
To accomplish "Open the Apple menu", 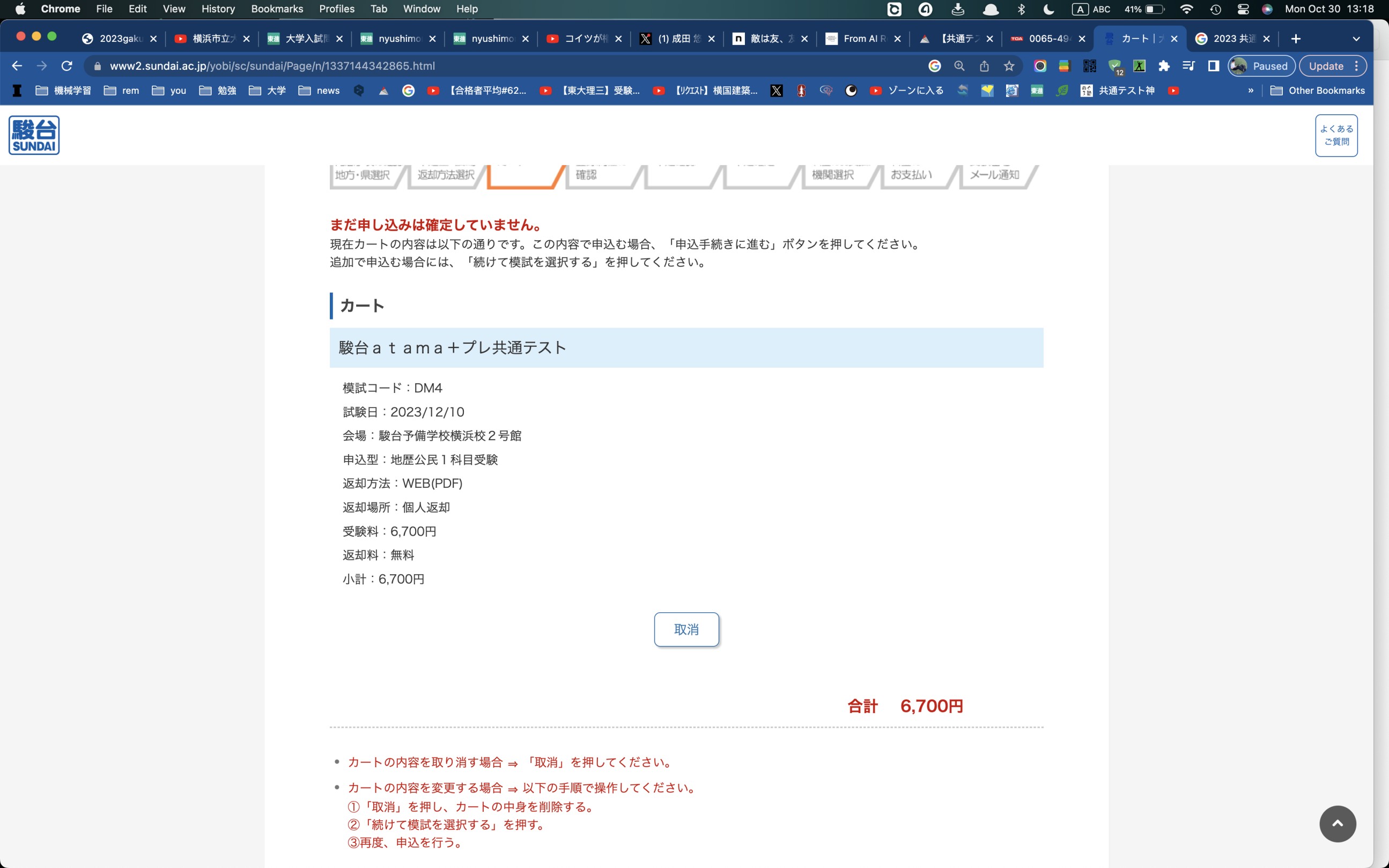I will [x=20, y=9].
